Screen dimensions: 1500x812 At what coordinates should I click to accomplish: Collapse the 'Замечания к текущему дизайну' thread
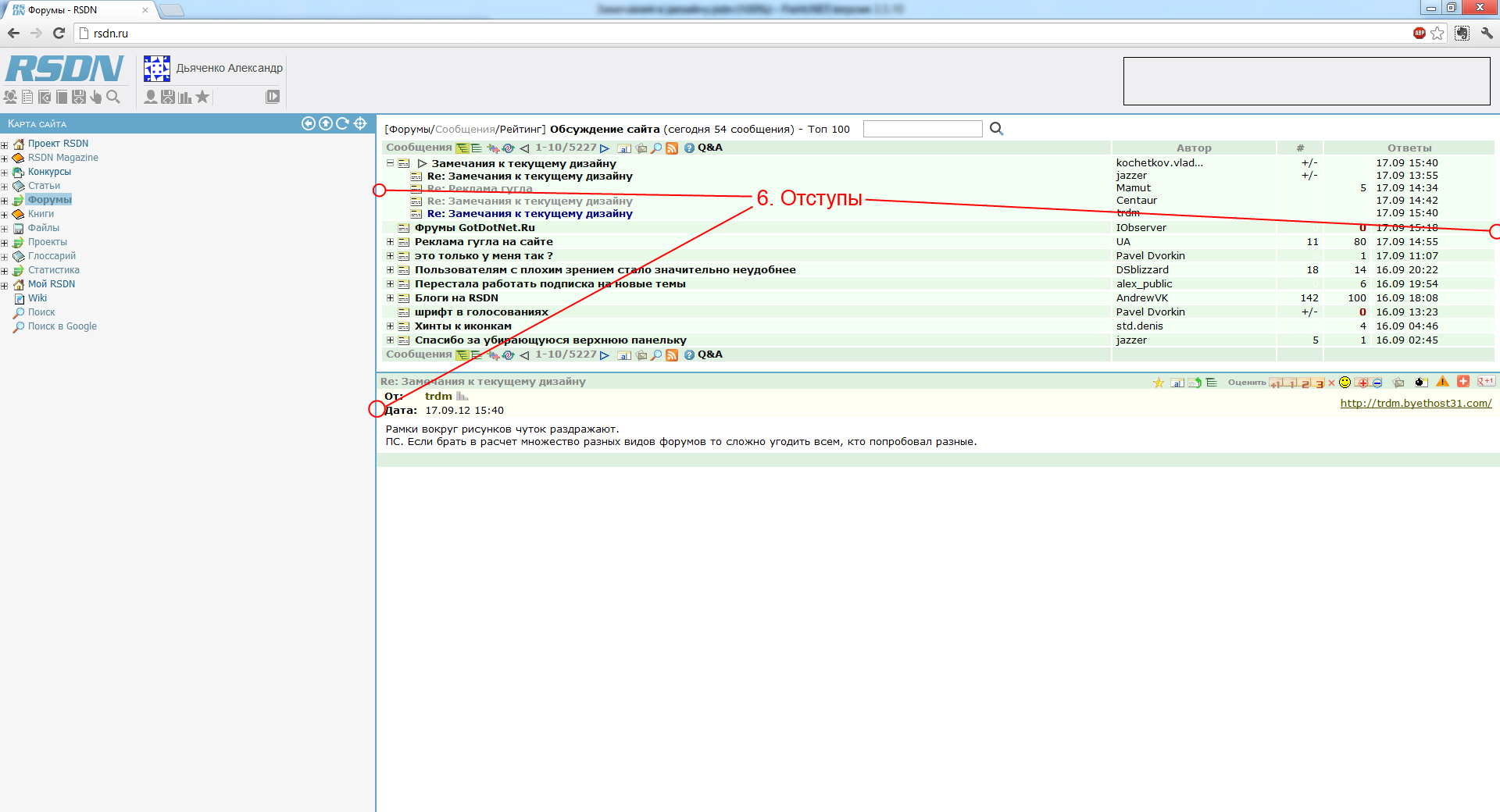click(390, 163)
